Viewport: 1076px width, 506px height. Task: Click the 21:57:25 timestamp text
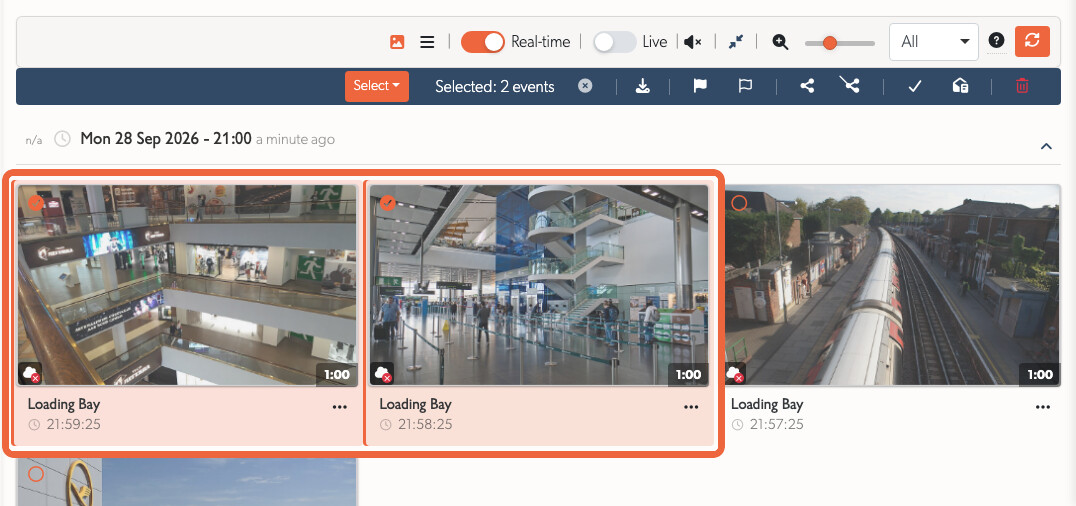[776, 424]
